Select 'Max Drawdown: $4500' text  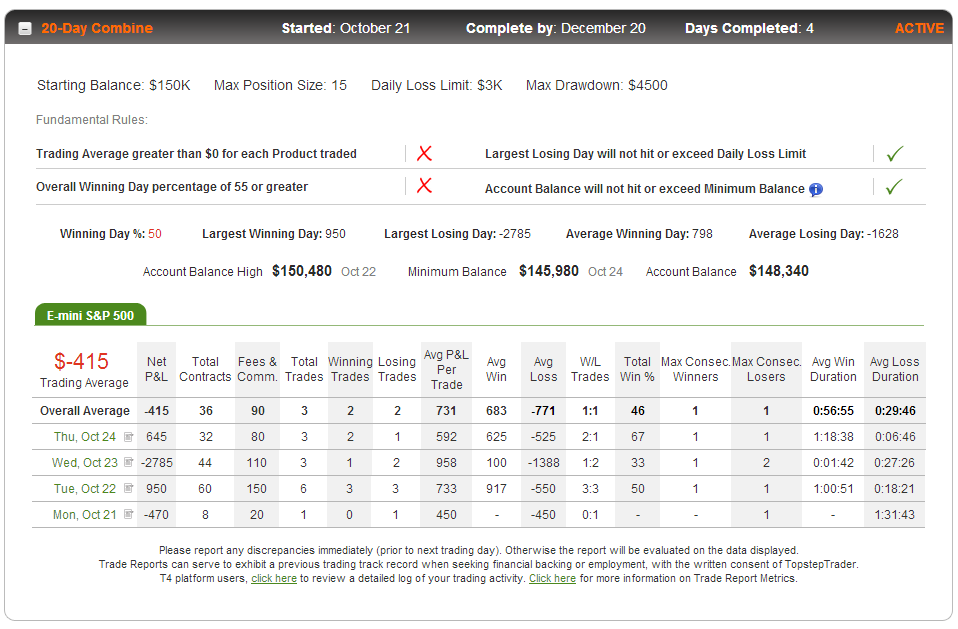597,85
